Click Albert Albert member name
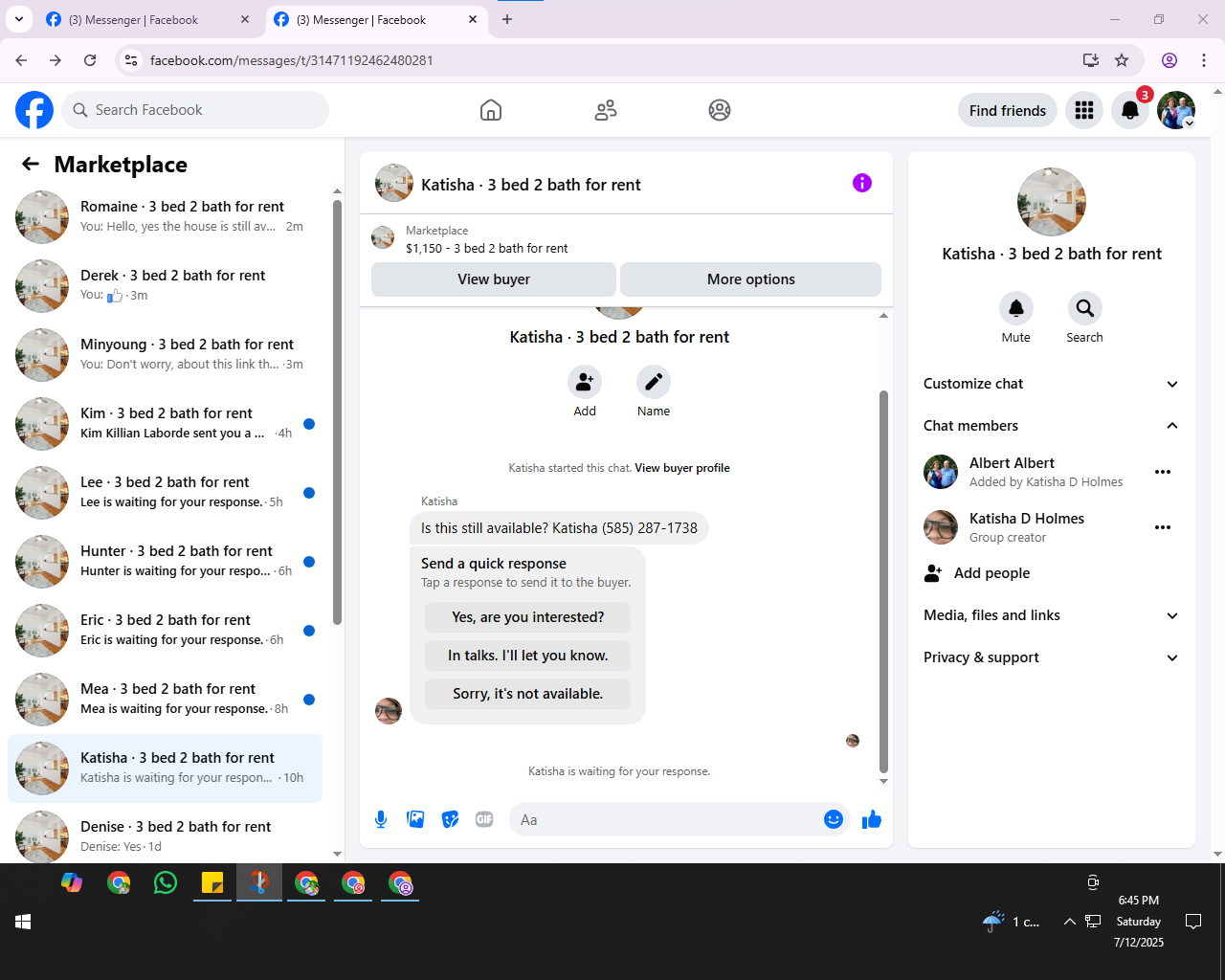 tap(1012, 463)
